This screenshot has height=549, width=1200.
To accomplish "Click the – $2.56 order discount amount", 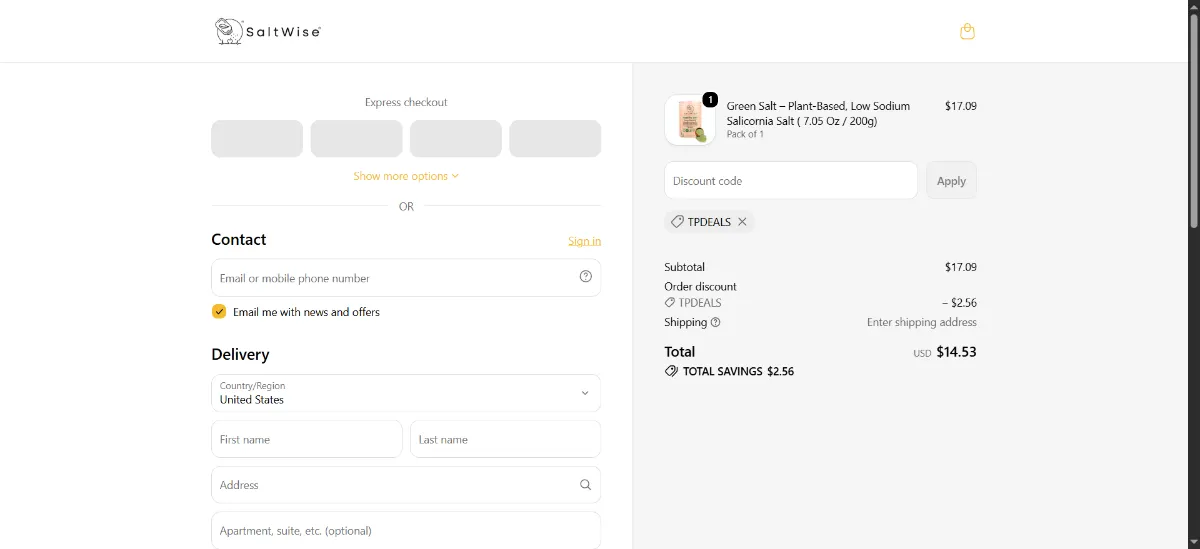I will point(959,302).
